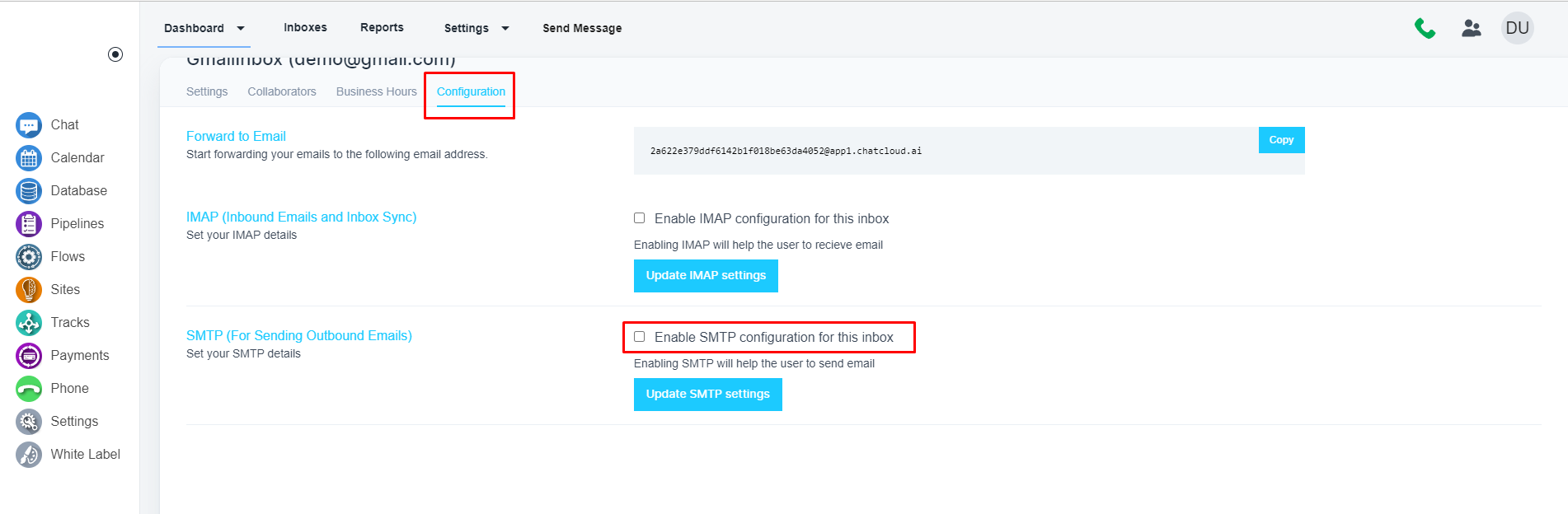Open the Flows sidebar icon
Viewport: 1568px width, 514px height.
point(29,257)
